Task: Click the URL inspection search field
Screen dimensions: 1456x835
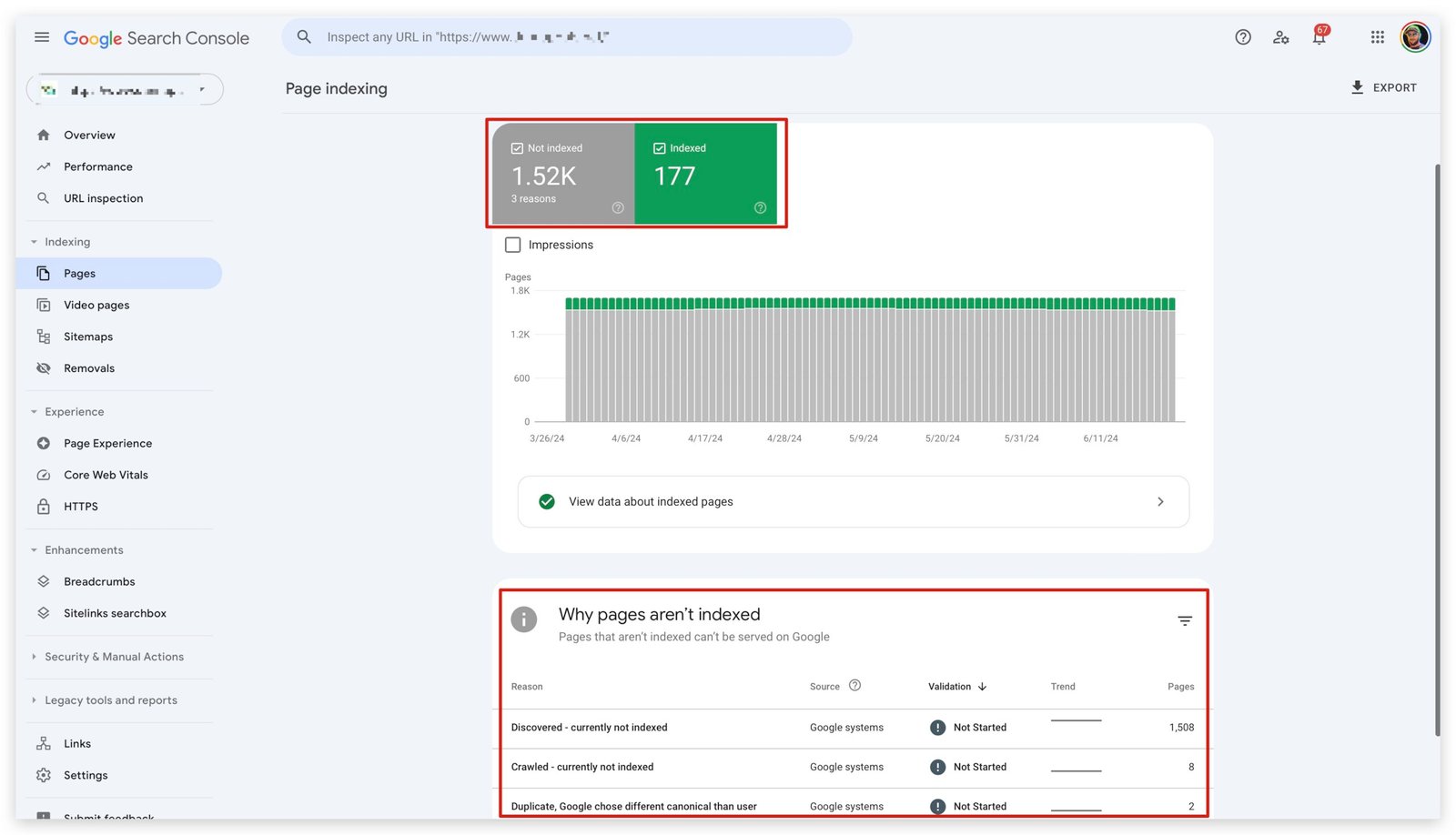Action: click(x=566, y=37)
